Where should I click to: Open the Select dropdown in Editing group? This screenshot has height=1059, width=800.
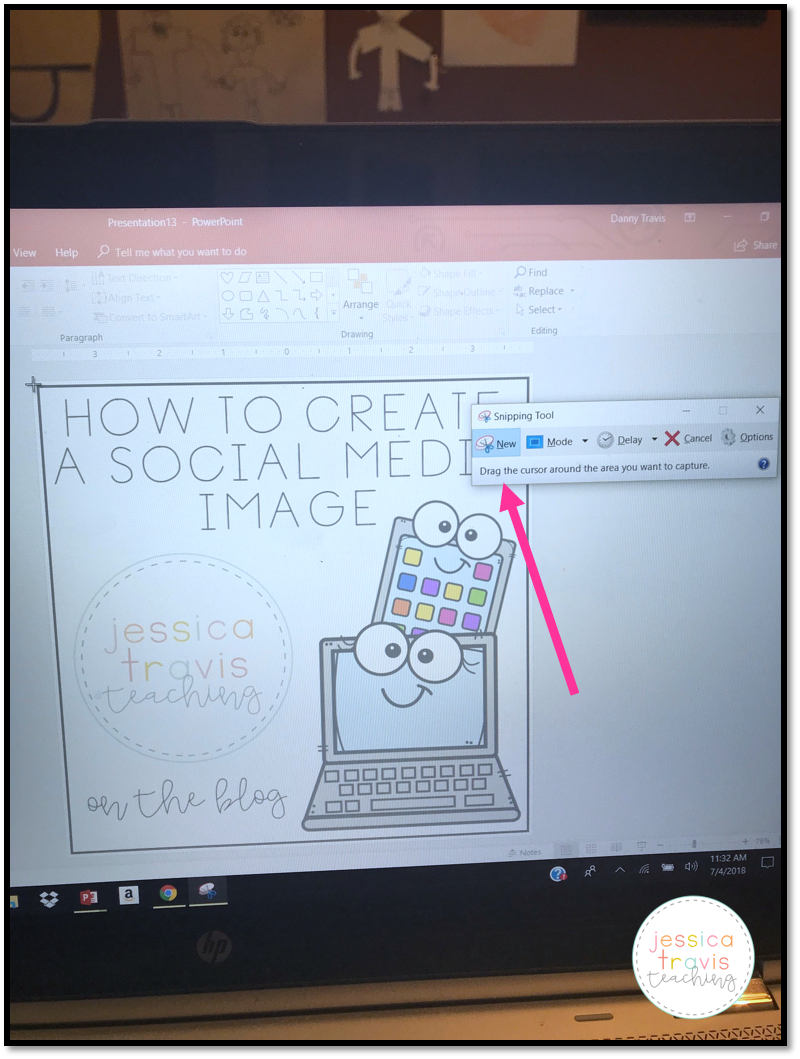pyautogui.click(x=539, y=309)
